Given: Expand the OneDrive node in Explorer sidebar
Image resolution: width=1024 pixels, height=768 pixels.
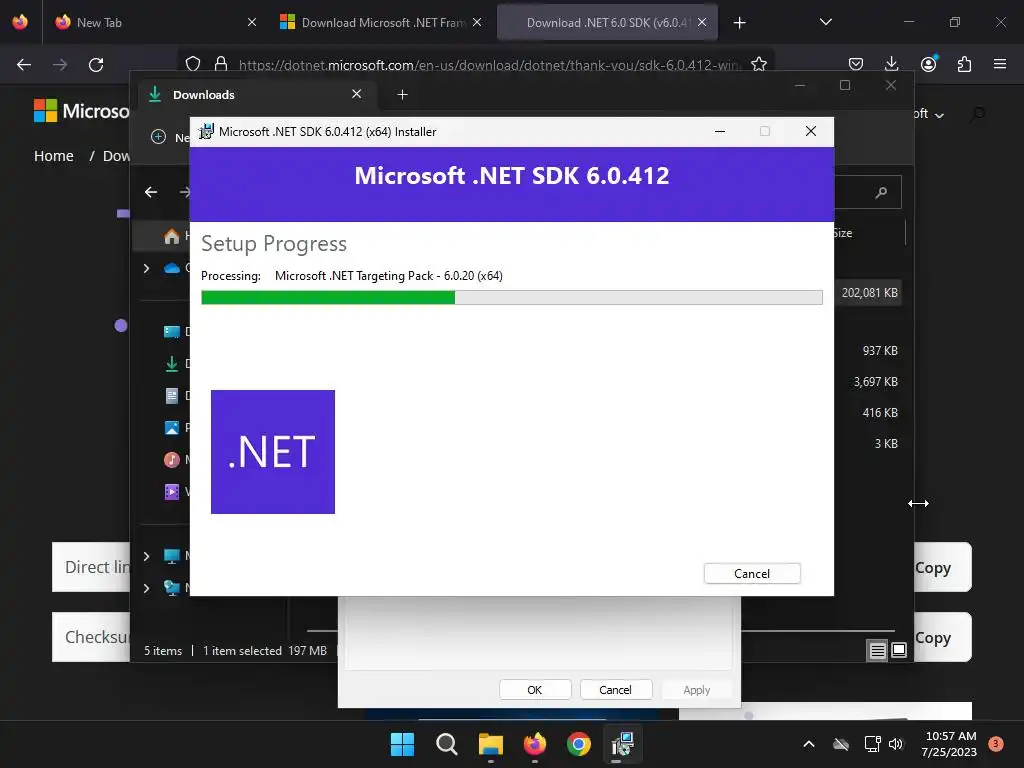Looking at the screenshot, I should click(x=146, y=268).
